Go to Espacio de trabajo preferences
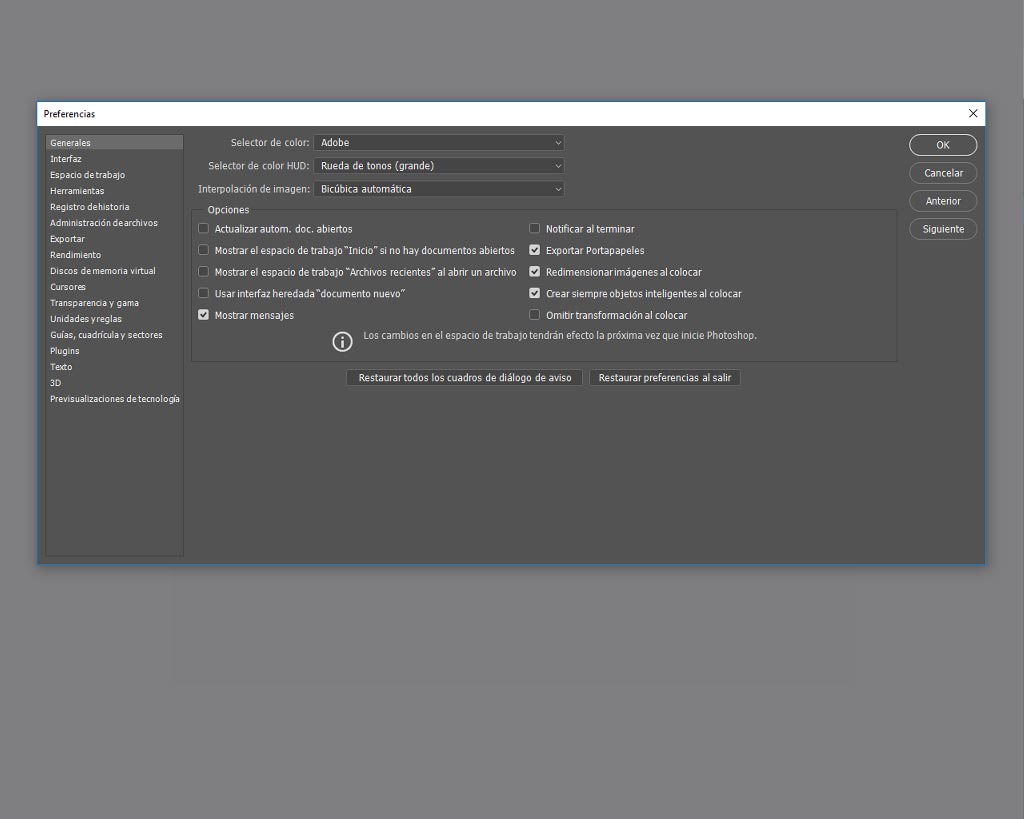Viewport: 1024px width, 819px height. coord(114,175)
